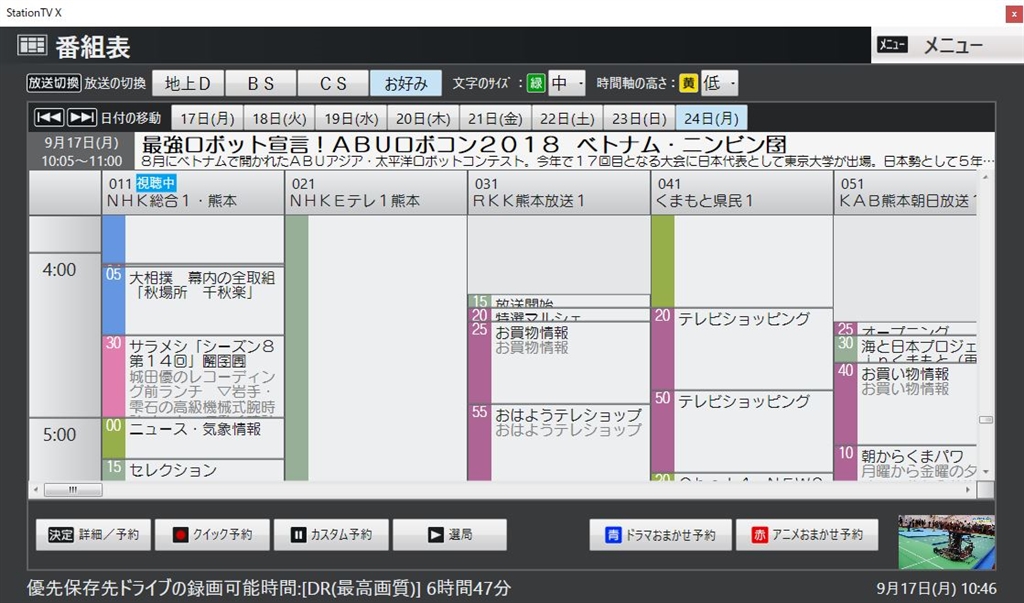Screen dimensions: 1024x603
Task: Select channel header 031 RKK熊本放送1
Action: (x=559, y=193)
